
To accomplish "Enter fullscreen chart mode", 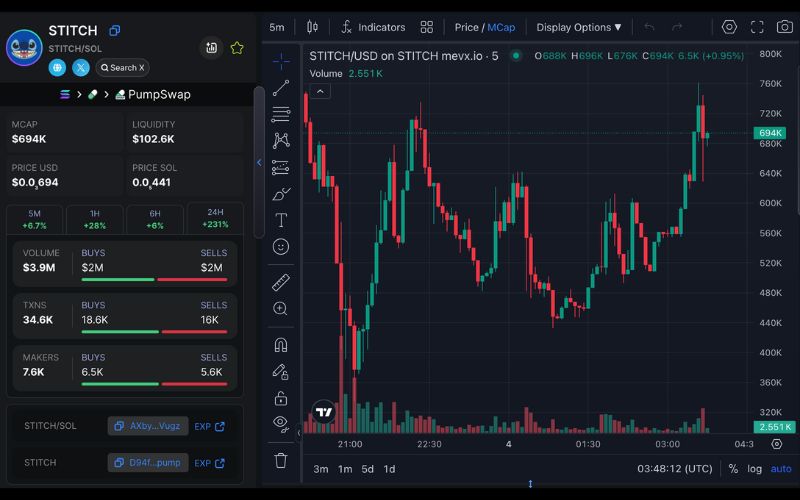I will [x=757, y=27].
